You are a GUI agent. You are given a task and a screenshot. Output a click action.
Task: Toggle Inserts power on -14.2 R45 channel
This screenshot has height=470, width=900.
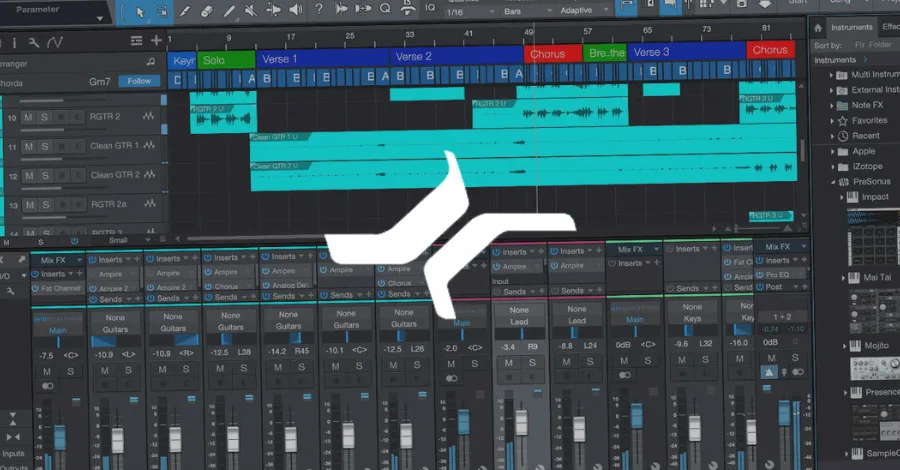click(x=265, y=257)
